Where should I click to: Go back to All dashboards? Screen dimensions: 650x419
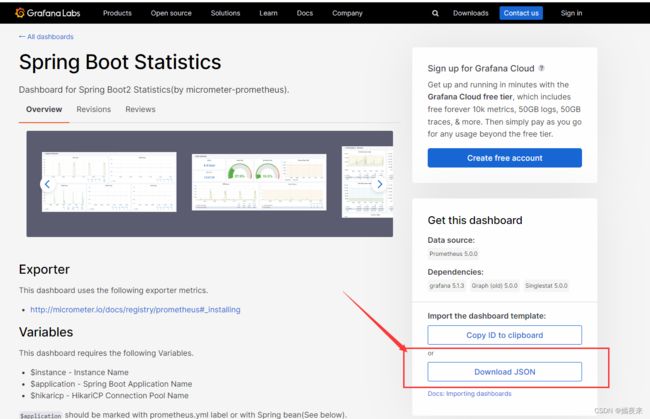46,36
